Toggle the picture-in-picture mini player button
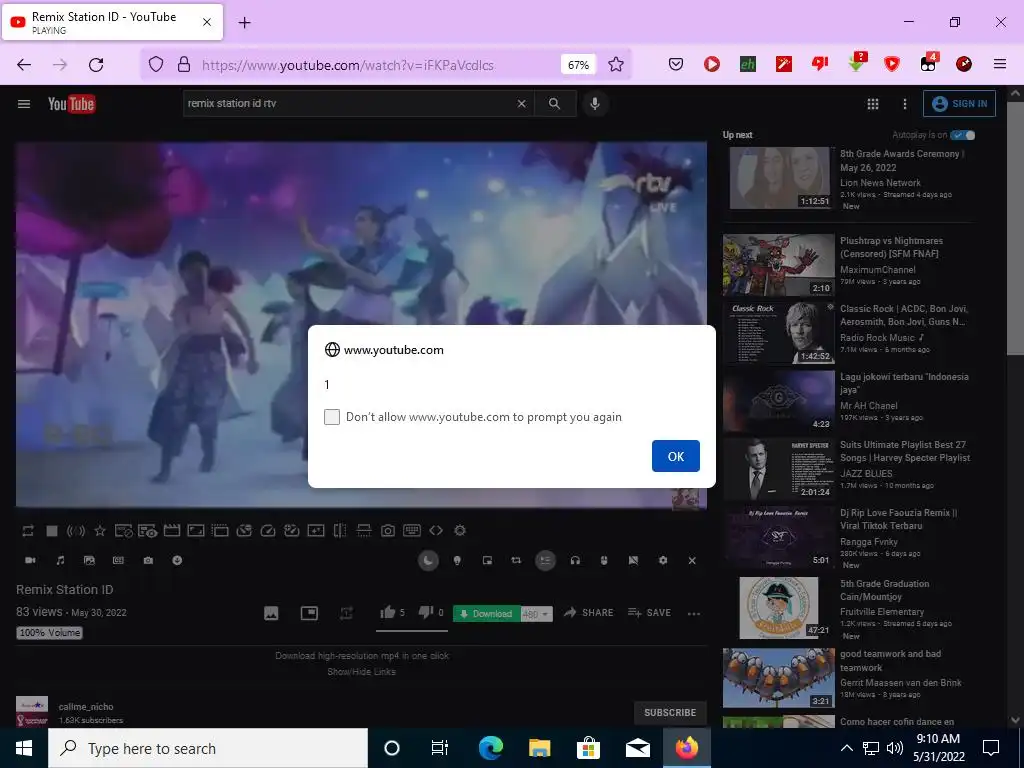 pos(487,560)
